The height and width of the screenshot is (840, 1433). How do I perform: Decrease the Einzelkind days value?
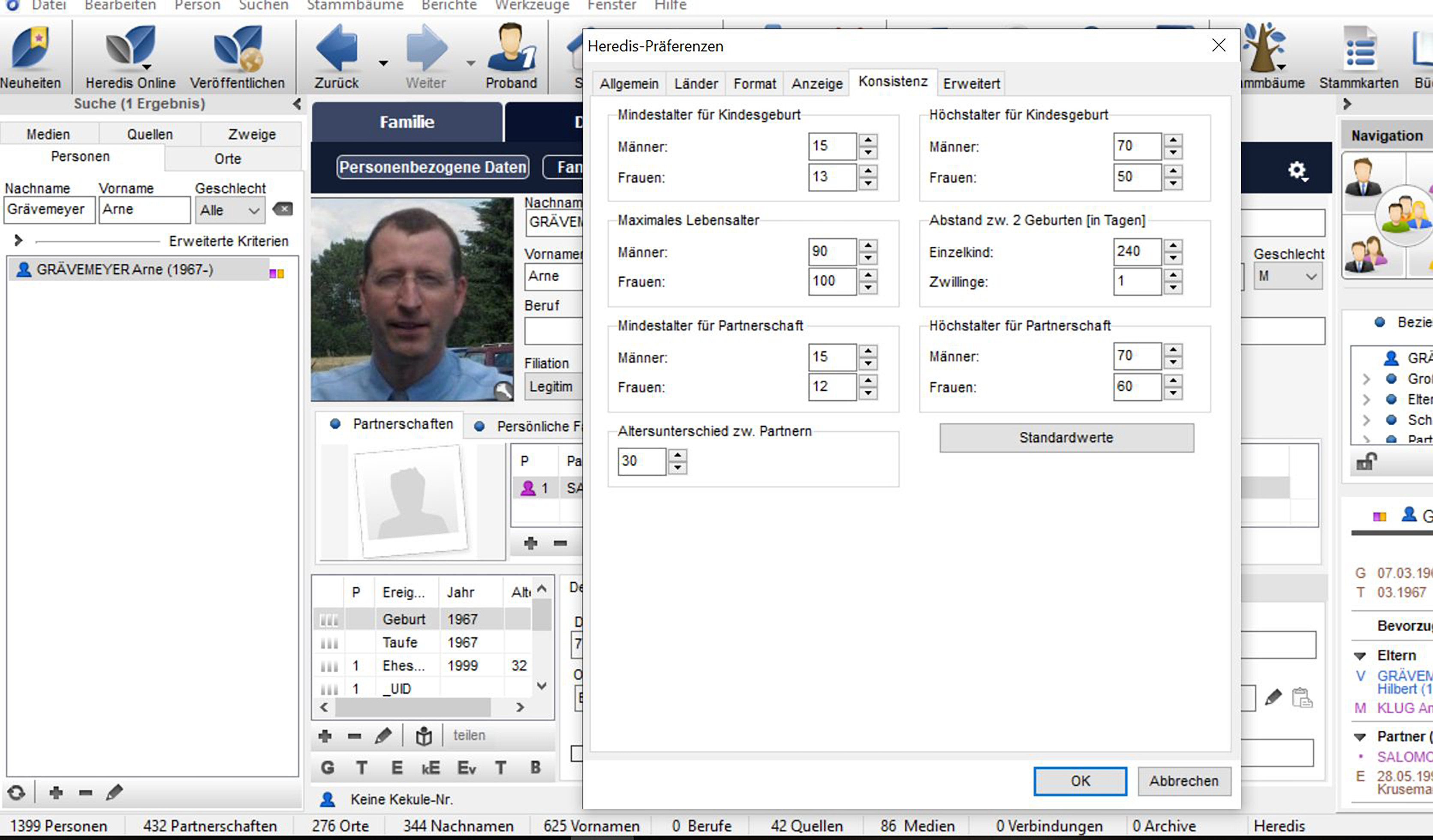[x=1173, y=258]
